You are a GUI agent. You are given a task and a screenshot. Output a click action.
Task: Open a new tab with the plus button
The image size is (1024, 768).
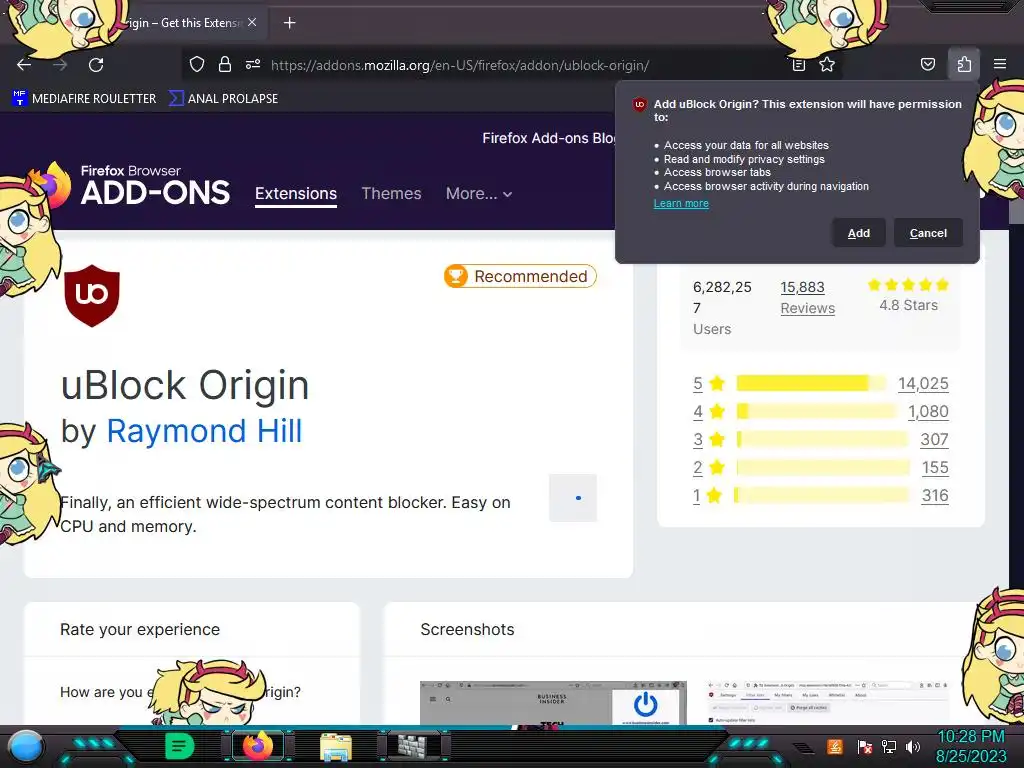coord(289,23)
